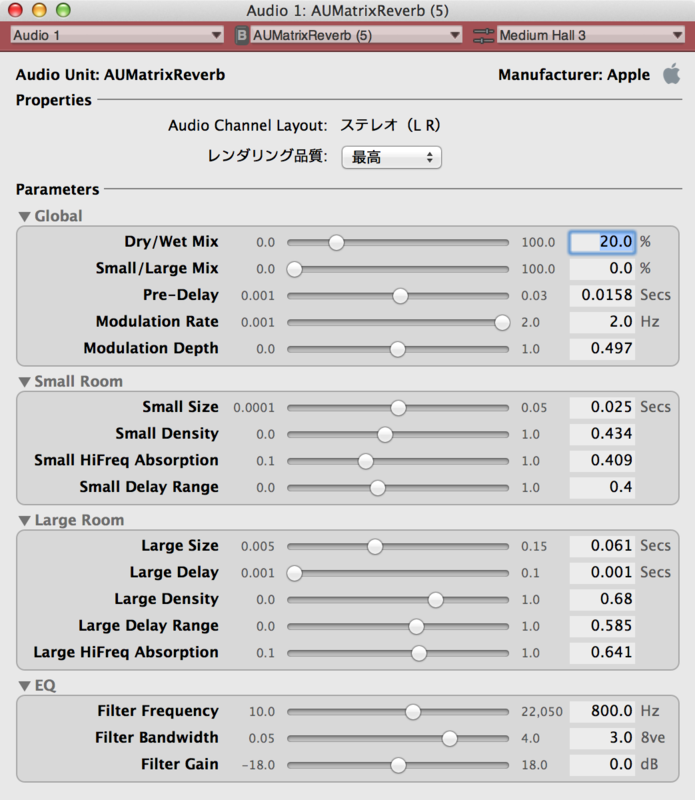Open the Audio 1 track dropdown

coord(117,35)
